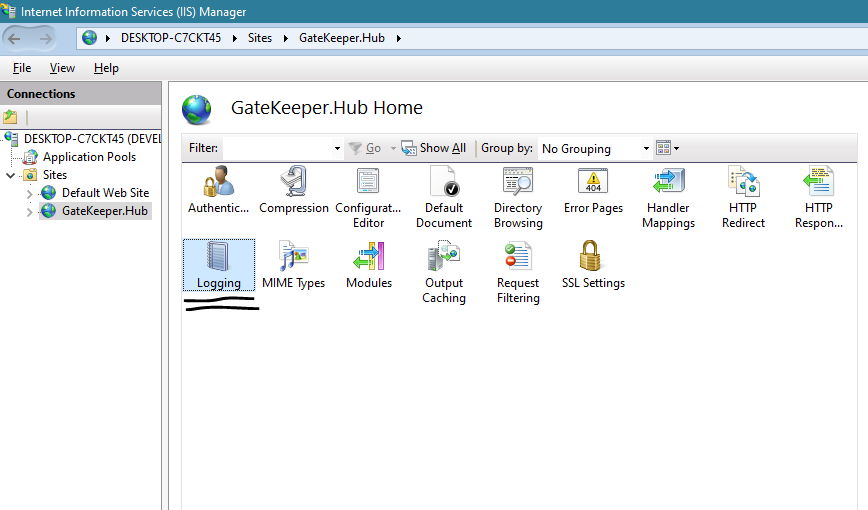Open the MIME Types feature
The image size is (868, 510).
(293, 265)
